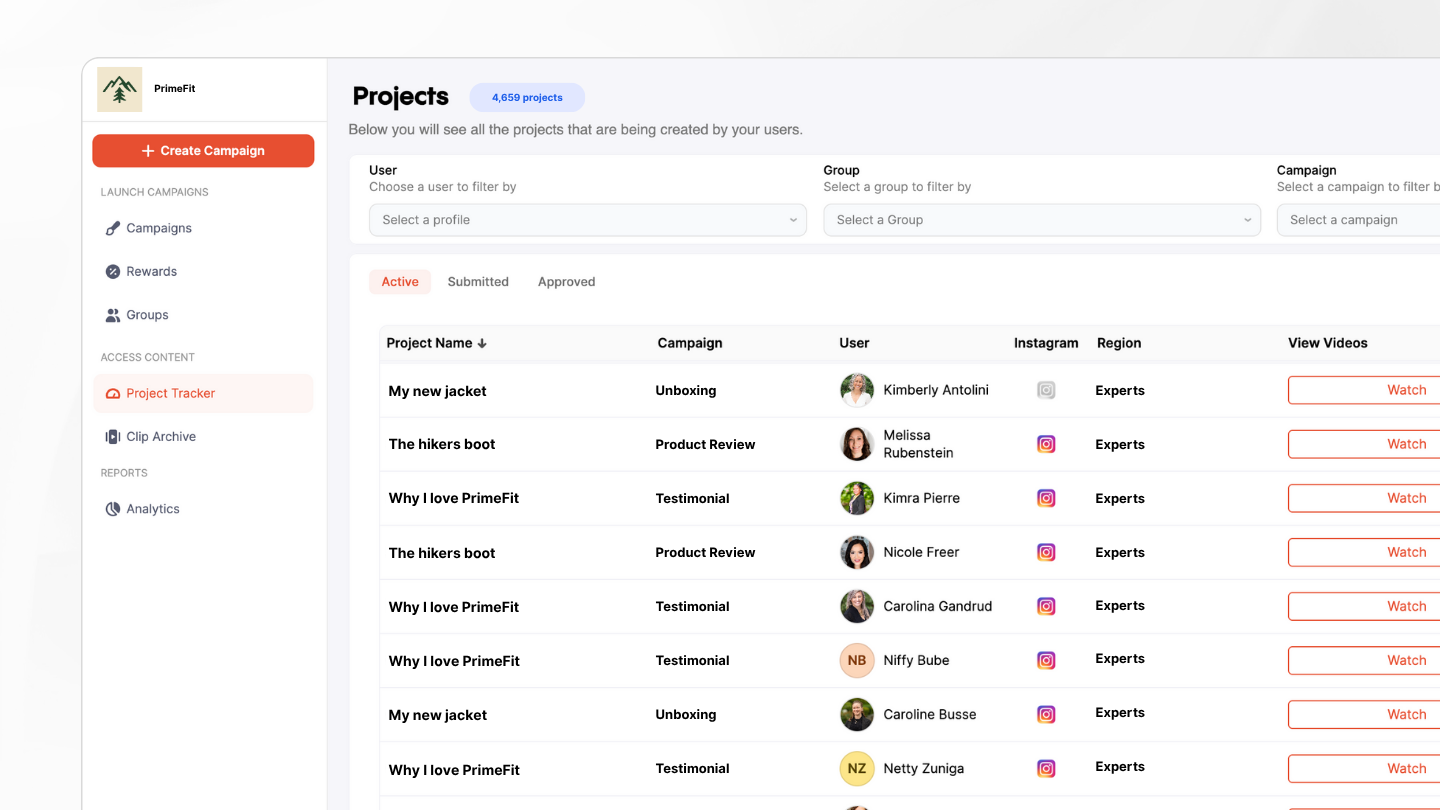Click the Campaign column header
The image size is (1440, 810).
(x=690, y=343)
